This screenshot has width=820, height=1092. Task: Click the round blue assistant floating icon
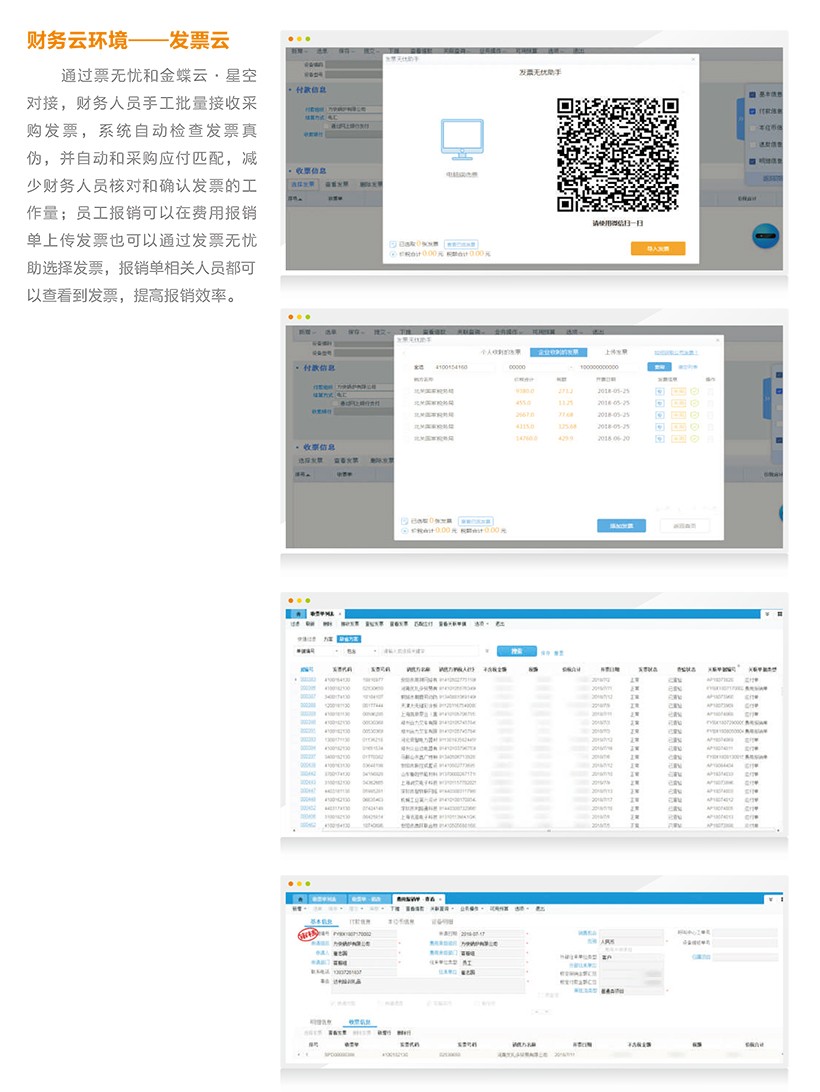point(765,236)
